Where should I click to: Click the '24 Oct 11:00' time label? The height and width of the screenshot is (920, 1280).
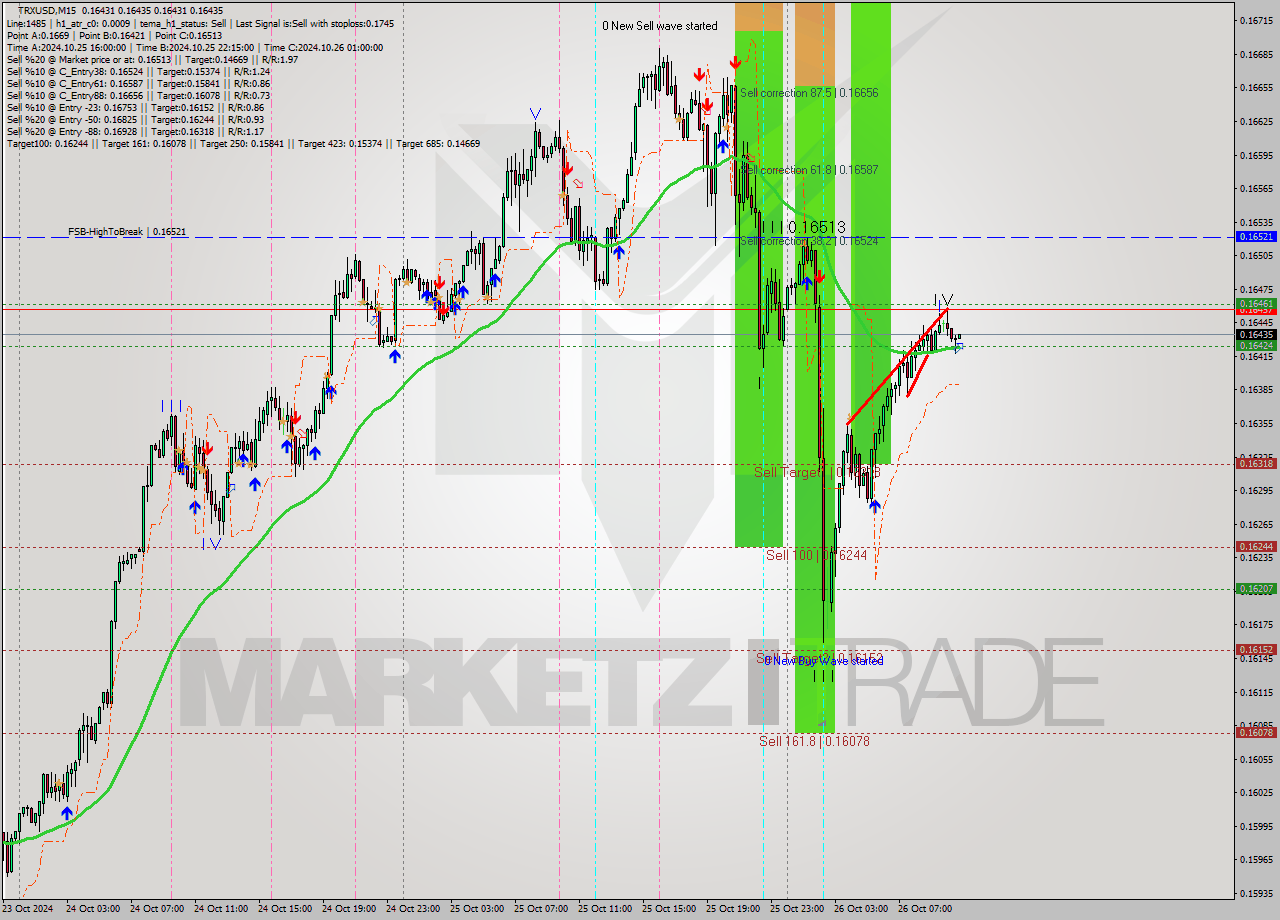[221, 909]
